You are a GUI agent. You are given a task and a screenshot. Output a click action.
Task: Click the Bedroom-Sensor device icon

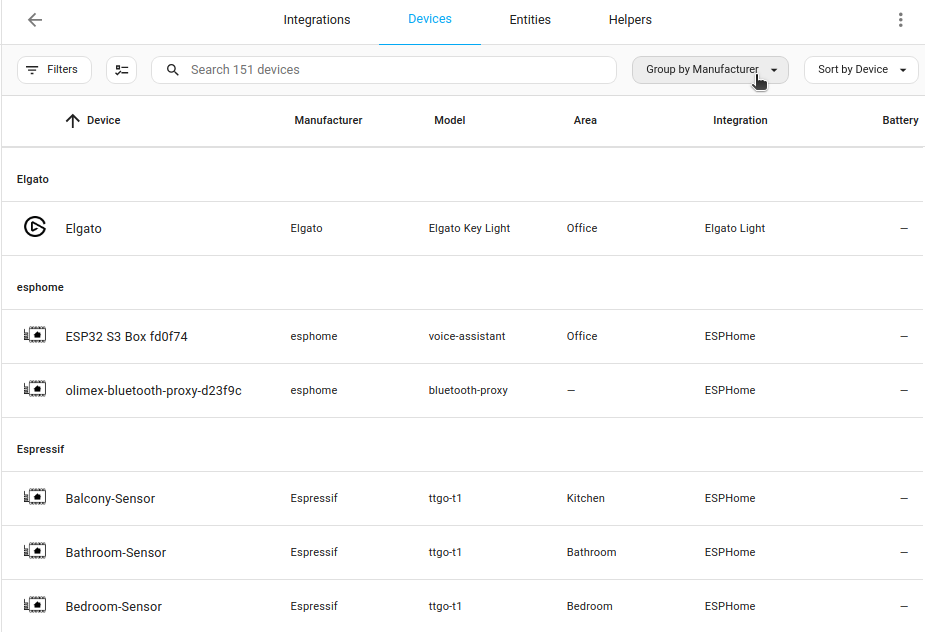(35, 606)
